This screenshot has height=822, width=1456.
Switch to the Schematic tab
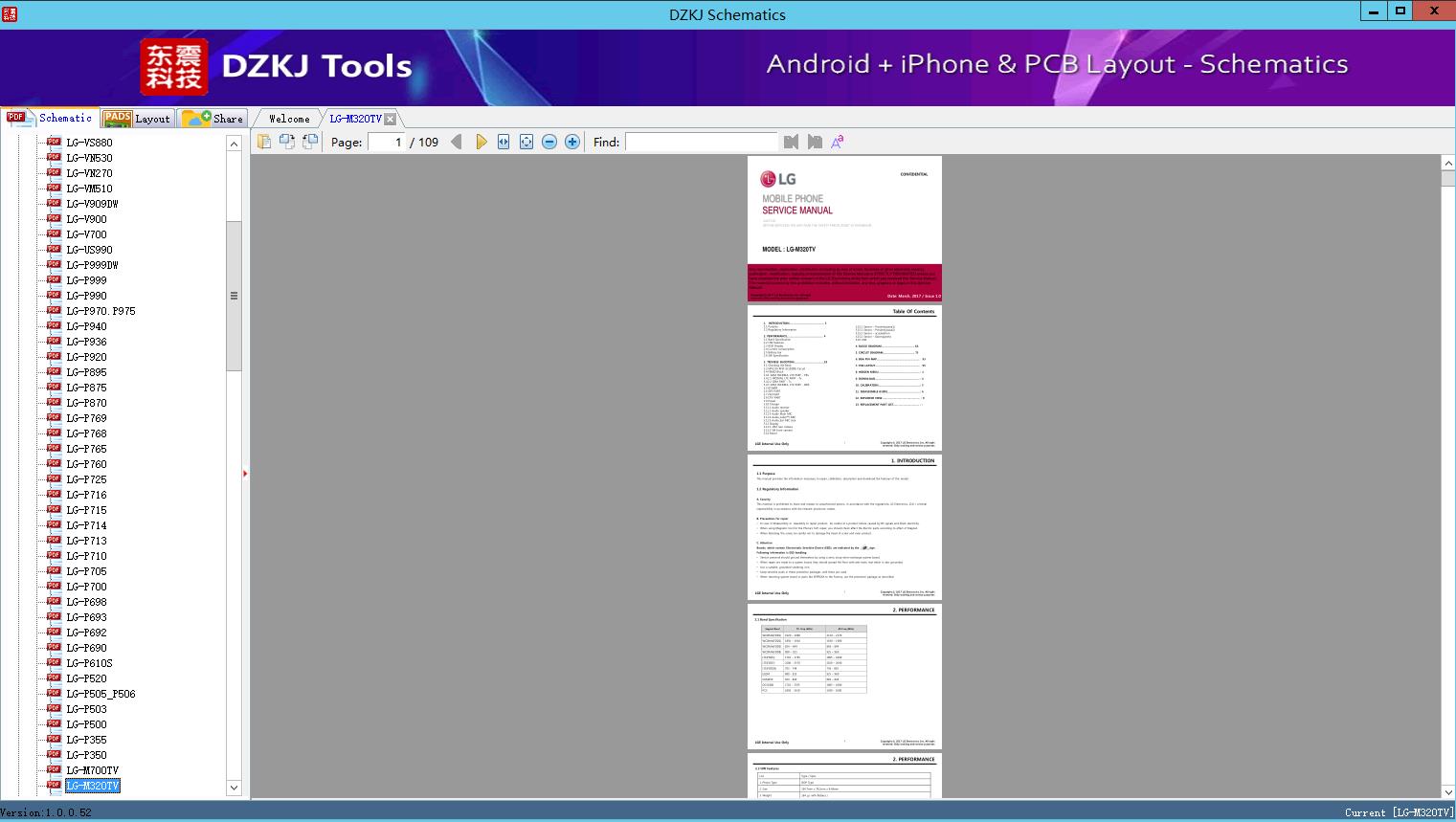(x=50, y=118)
